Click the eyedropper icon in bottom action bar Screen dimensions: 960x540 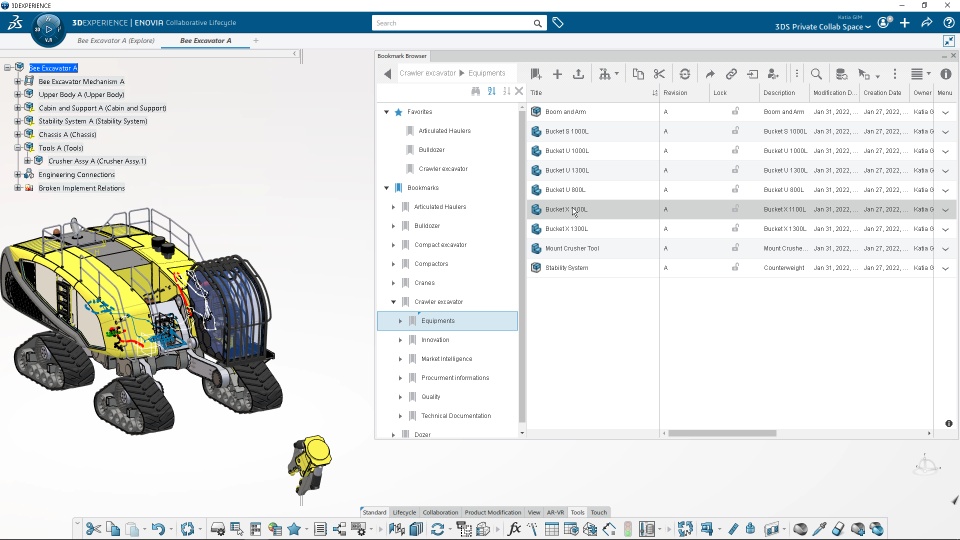pos(819,528)
